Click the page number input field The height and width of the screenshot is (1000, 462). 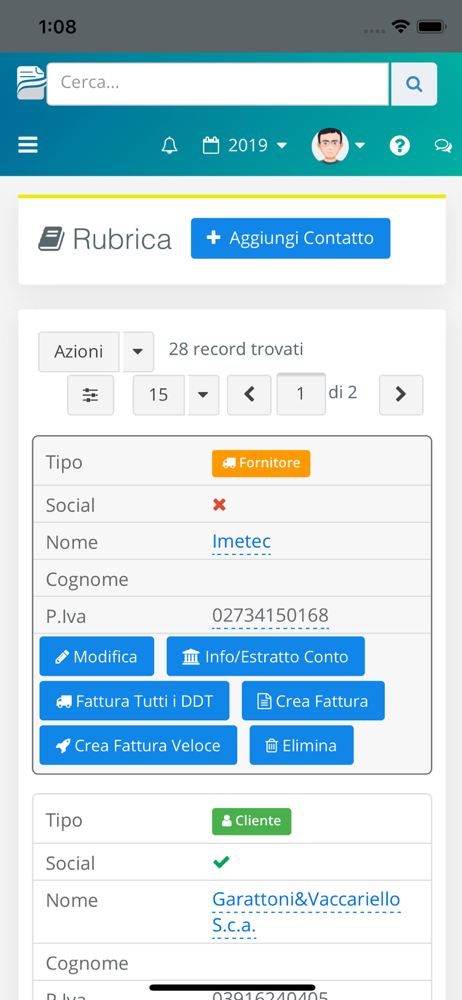click(x=301, y=394)
